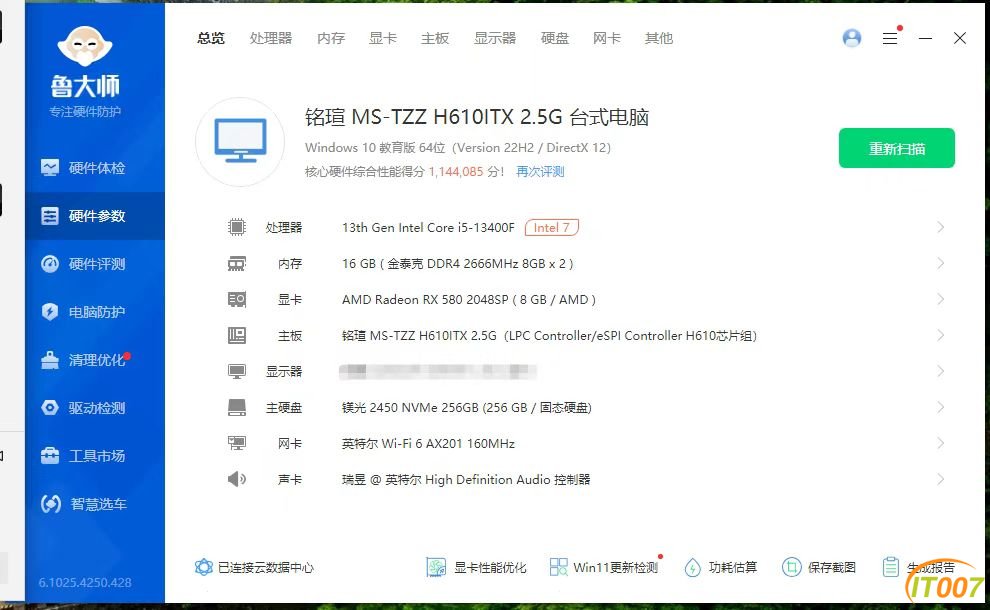Switch to the 主板 tab
The height and width of the screenshot is (610, 990).
(x=435, y=39)
